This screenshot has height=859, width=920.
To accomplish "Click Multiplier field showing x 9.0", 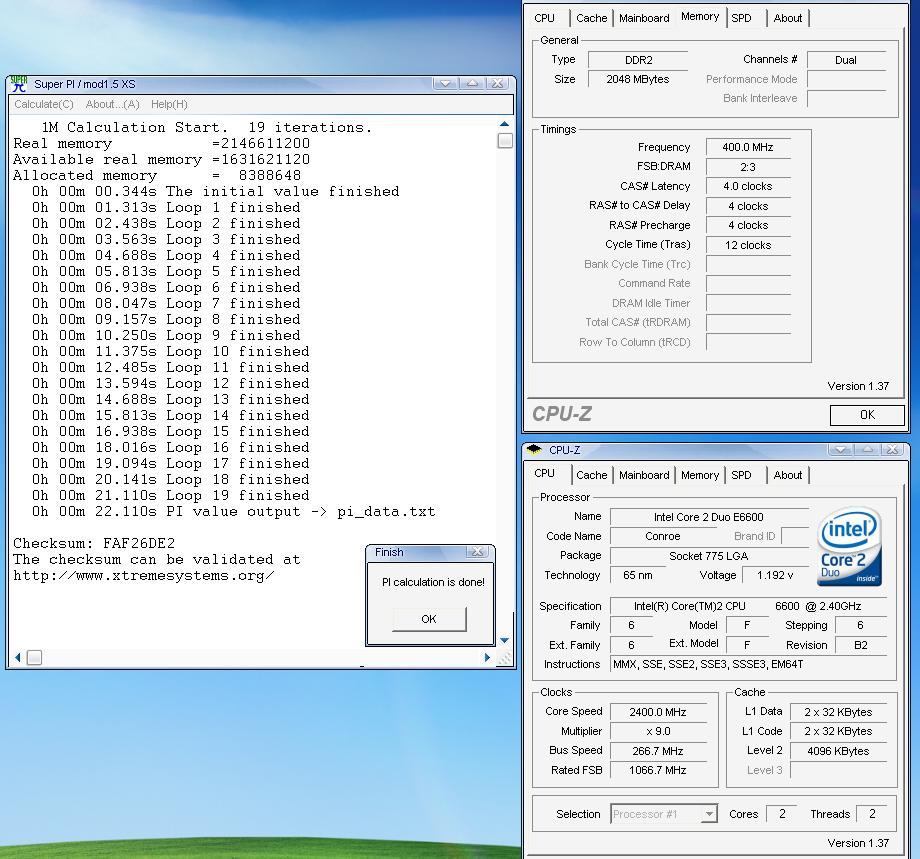I will (658, 731).
